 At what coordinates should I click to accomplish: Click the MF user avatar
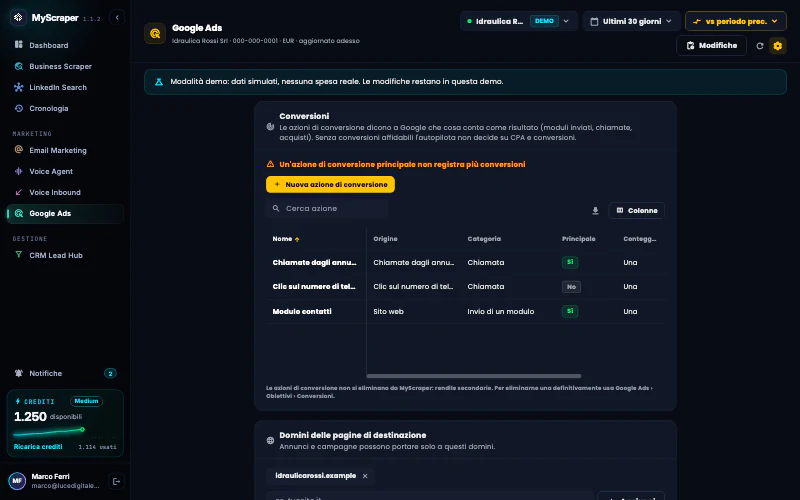[x=17, y=481]
